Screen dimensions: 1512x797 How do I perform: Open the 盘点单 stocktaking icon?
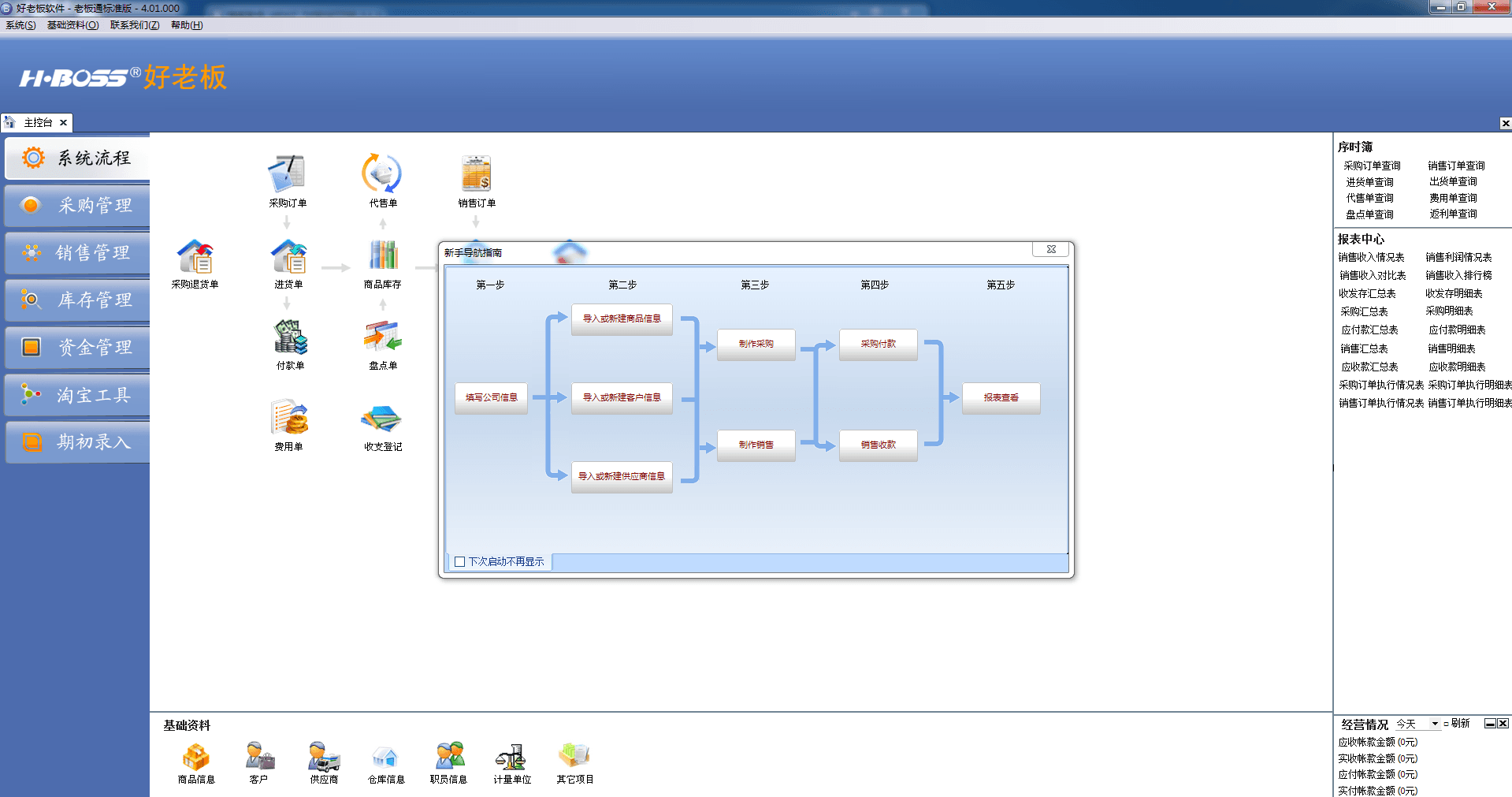[382, 337]
